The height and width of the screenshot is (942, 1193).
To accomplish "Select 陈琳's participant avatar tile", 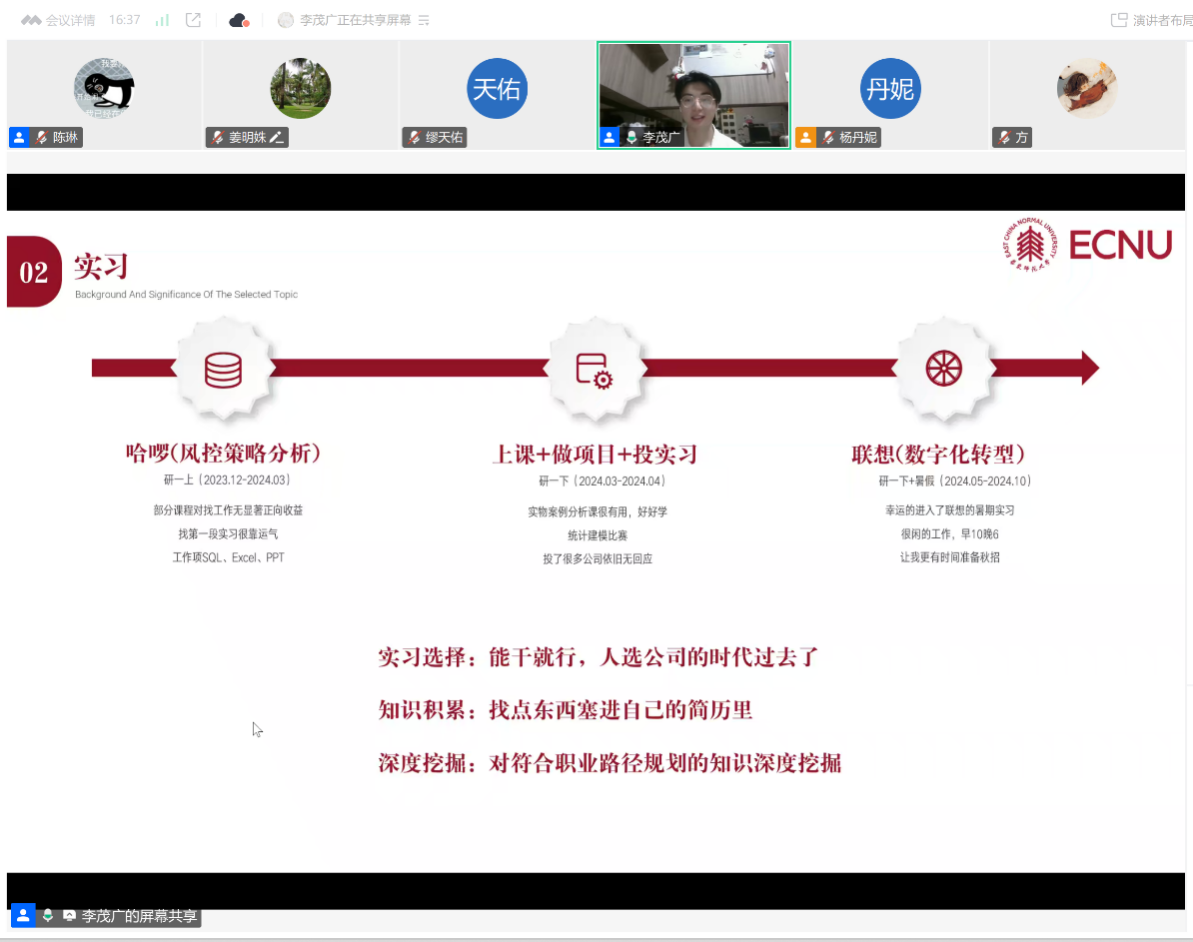I will click(104, 88).
